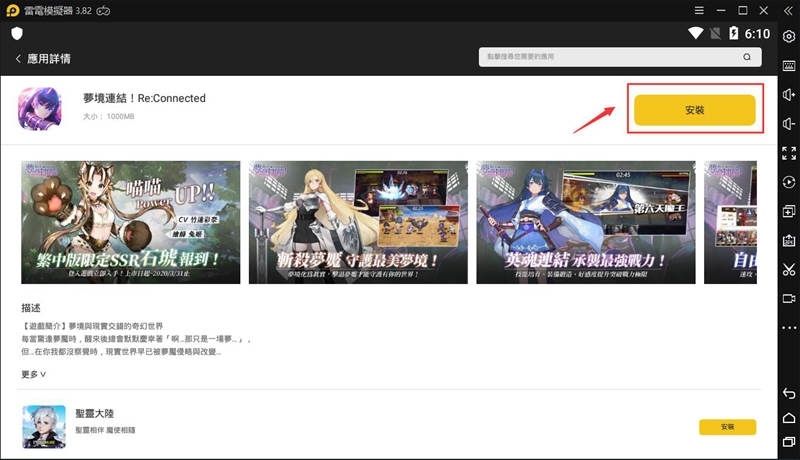Click the 雷電模擬器 logo in title bar
This screenshot has height=460, width=800.
13,10
